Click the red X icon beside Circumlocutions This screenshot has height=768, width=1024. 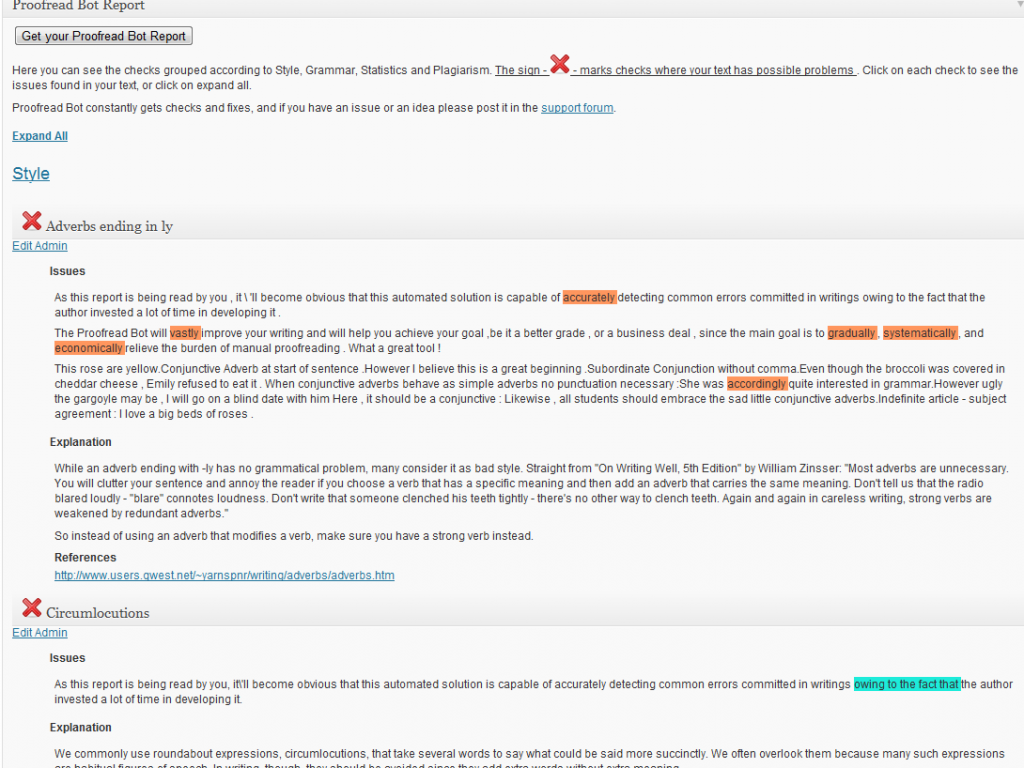pos(32,609)
